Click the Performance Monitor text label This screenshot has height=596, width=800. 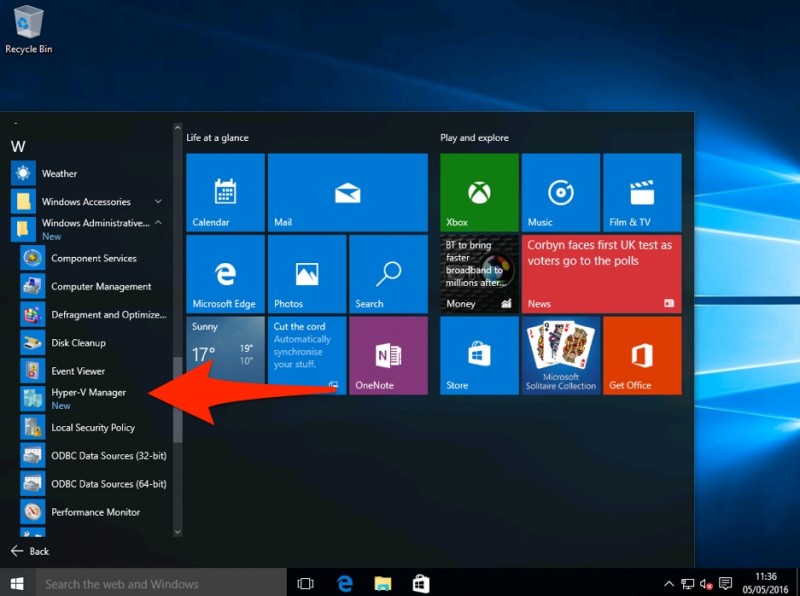95,512
